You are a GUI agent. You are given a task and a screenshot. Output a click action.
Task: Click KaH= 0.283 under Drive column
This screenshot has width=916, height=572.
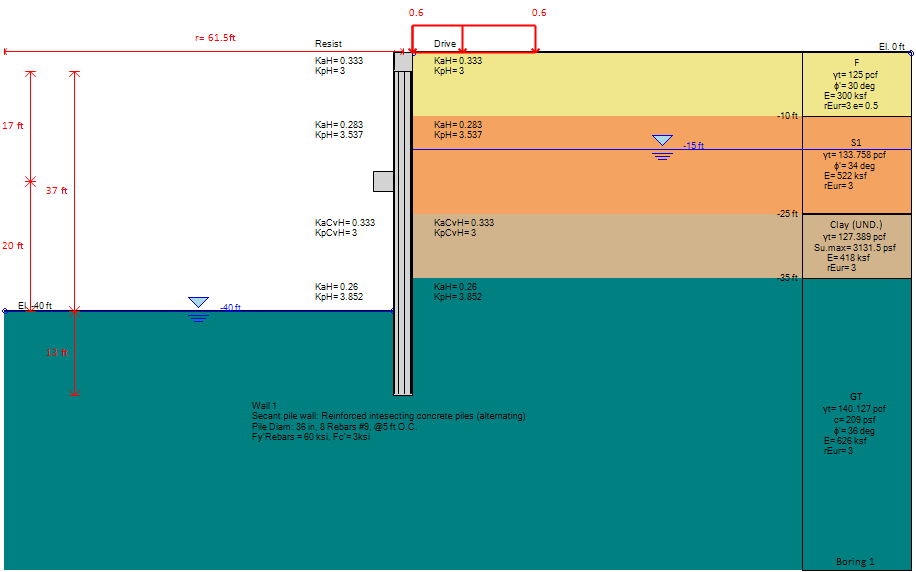[458, 124]
